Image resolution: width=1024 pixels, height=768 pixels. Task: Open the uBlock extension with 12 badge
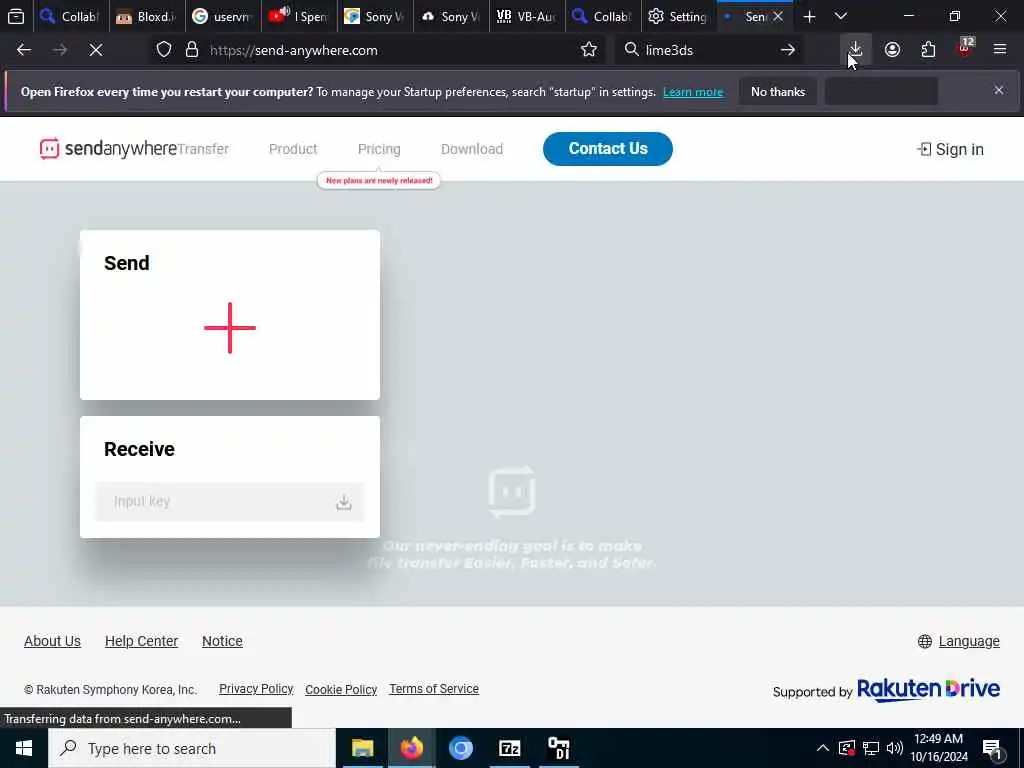click(965, 50)
